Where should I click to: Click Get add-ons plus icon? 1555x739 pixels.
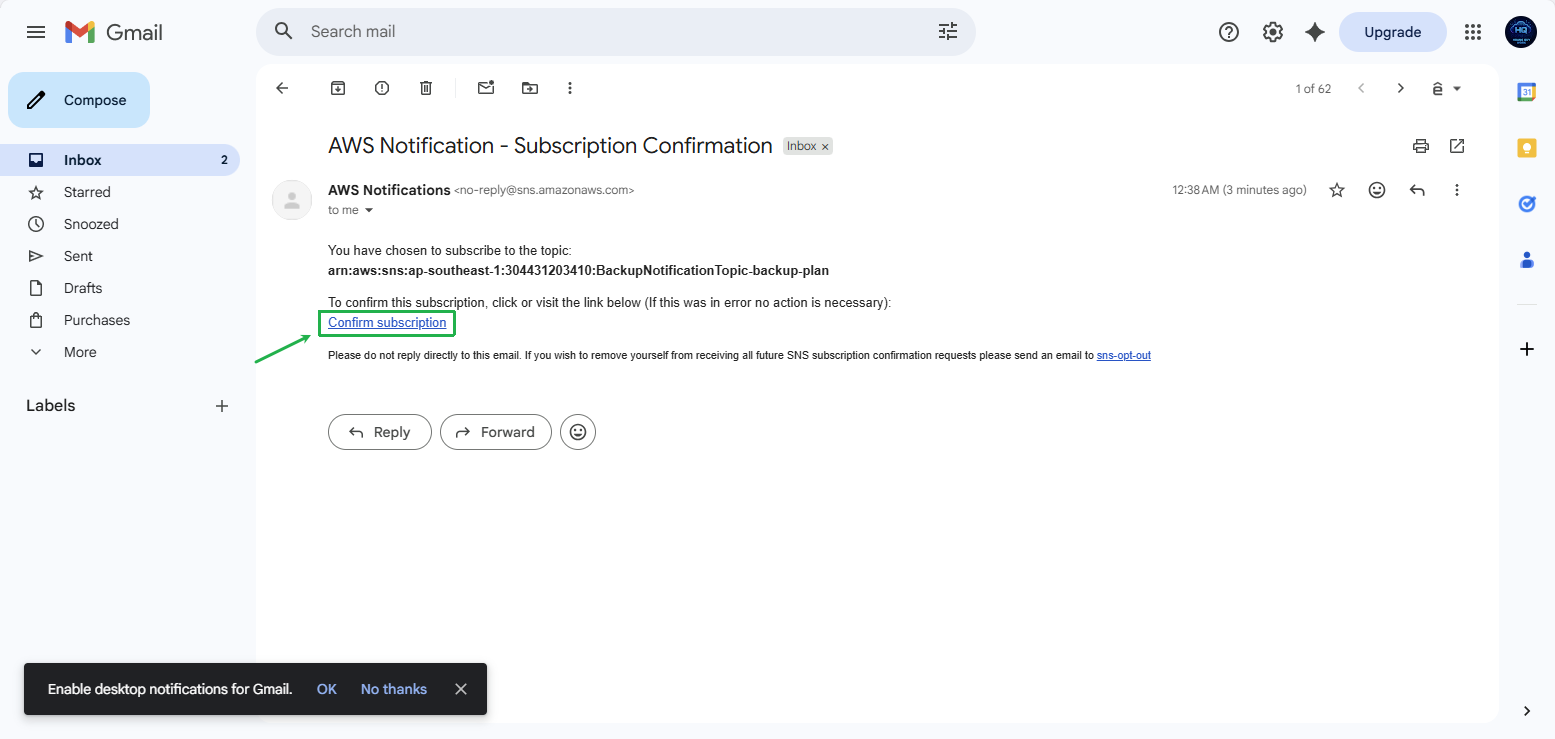1527,349
